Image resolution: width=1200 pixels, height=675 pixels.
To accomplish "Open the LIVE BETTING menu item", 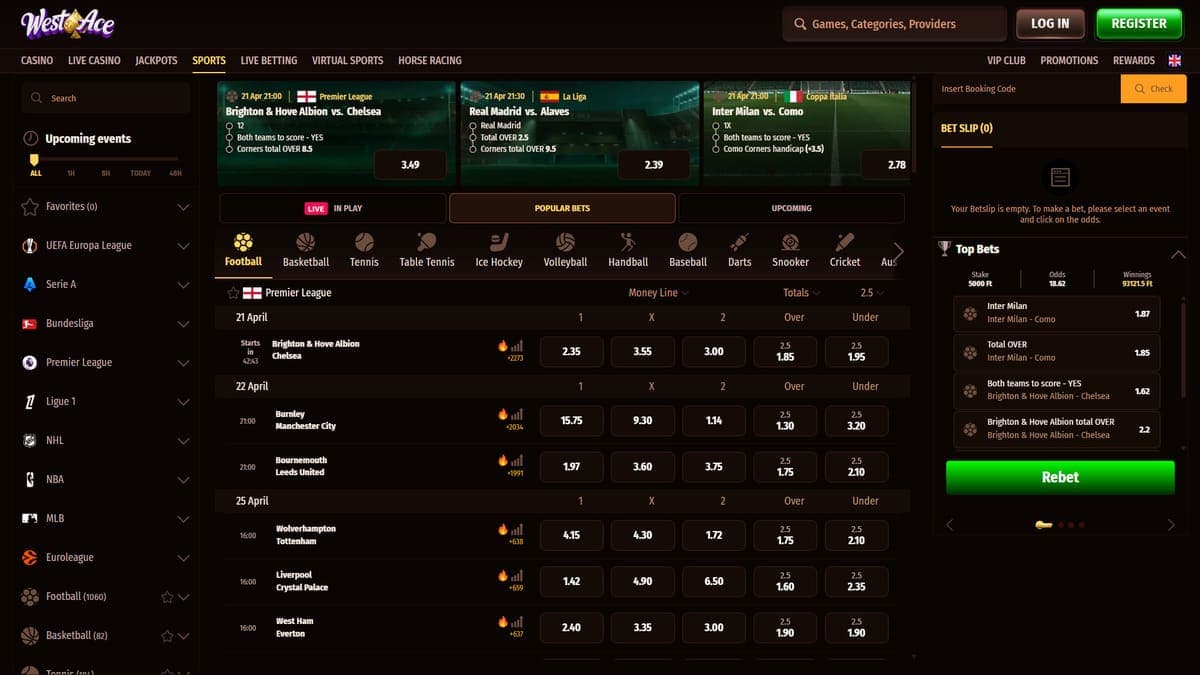I will pos(269,60).
